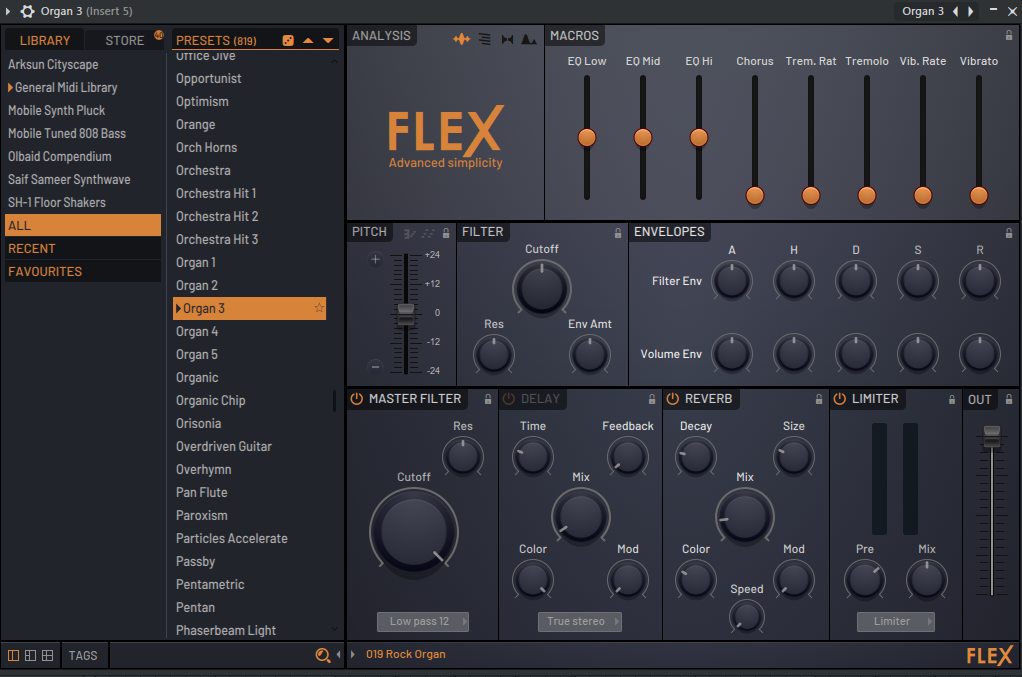Toggle the Macros panel lock
This screenshot has width=1022, height=677.
pos(1009,36)
